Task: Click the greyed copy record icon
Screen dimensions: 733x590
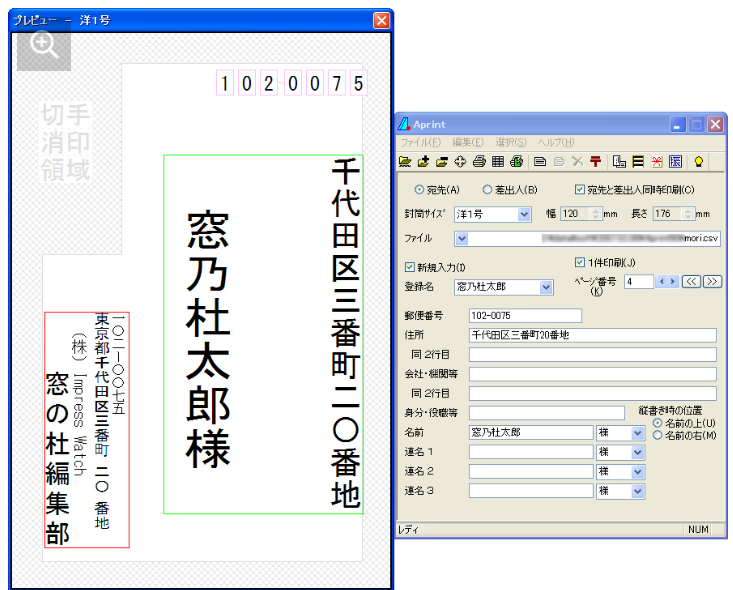Action: 559,162
